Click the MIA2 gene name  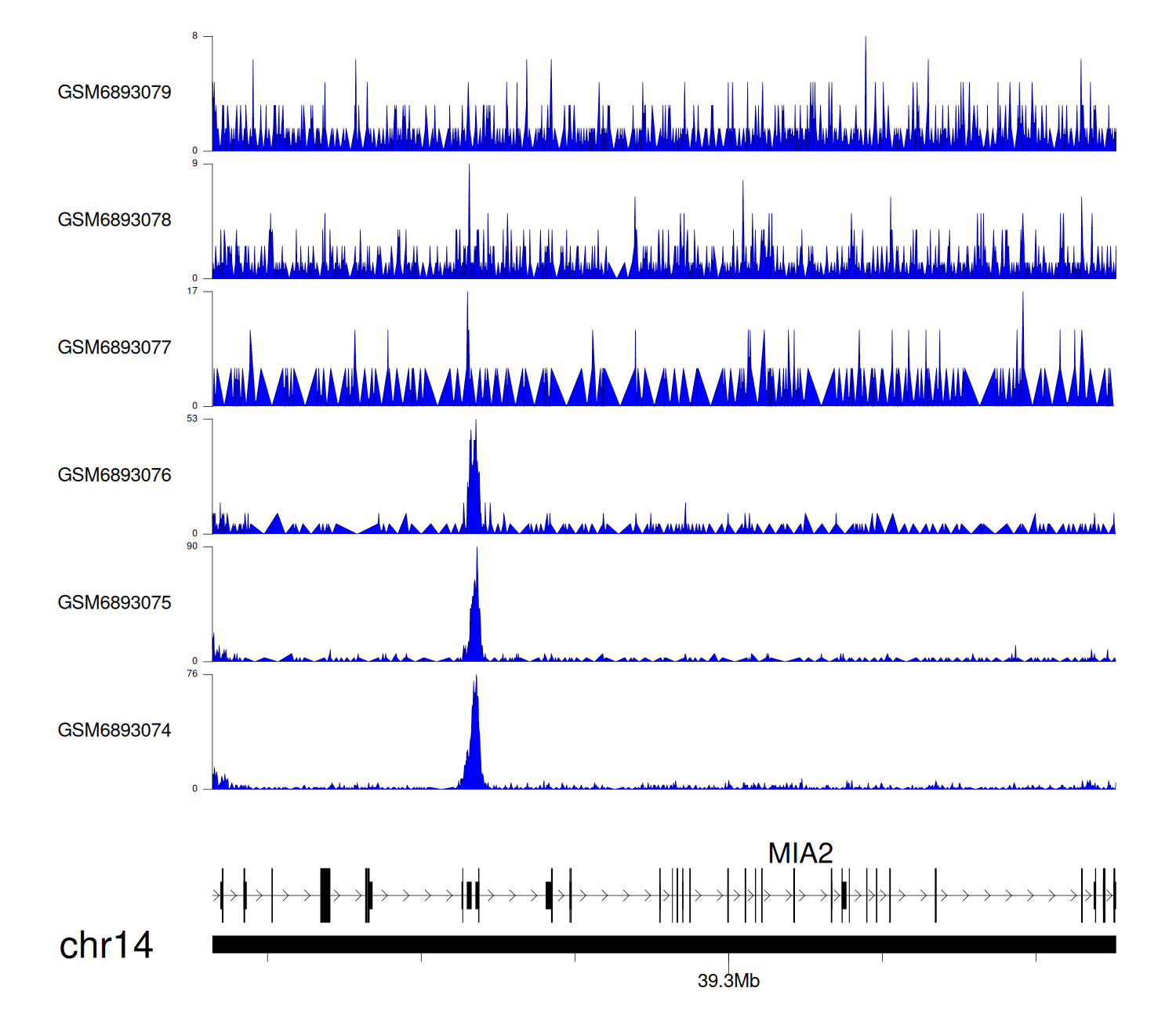[x=800, y=853]
